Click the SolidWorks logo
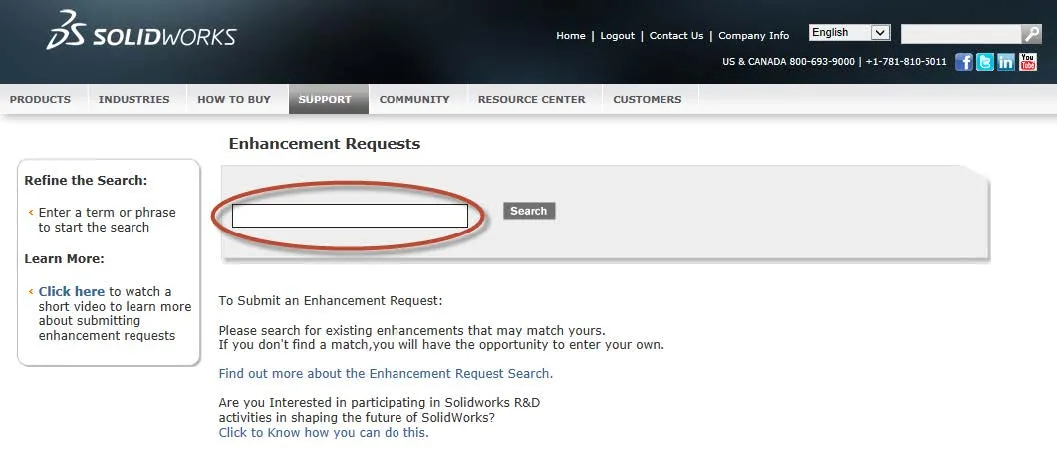The image size is (1057, 464). tap(142, 31)
